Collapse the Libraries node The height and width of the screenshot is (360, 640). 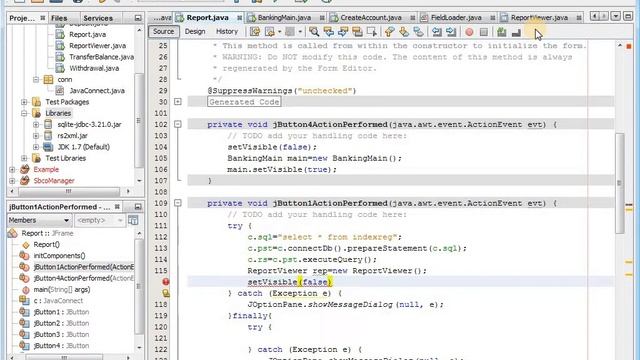coord(24,113)
